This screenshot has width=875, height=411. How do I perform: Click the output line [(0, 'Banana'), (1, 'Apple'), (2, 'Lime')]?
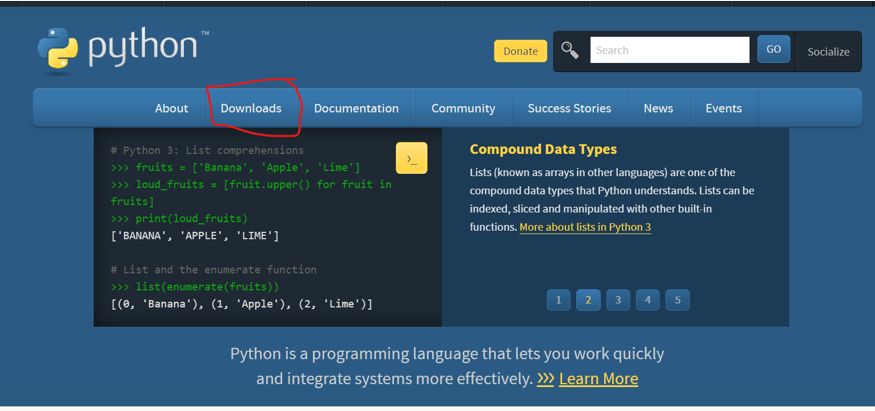242,304
